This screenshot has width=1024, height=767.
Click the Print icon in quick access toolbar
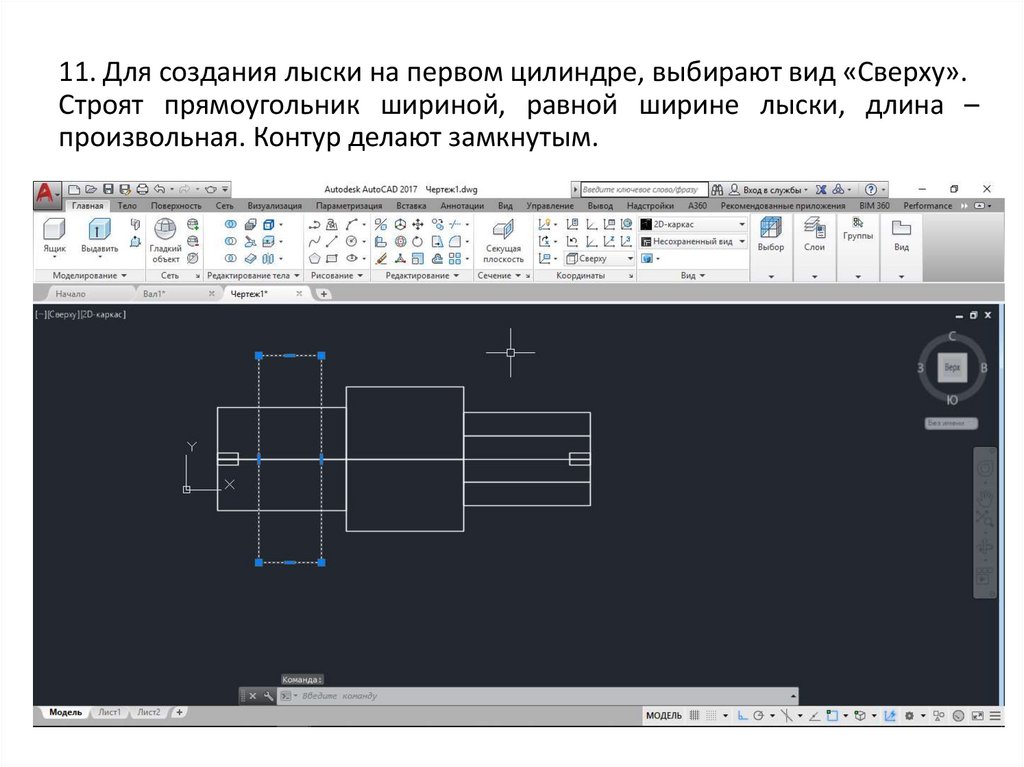coord(142,188)
